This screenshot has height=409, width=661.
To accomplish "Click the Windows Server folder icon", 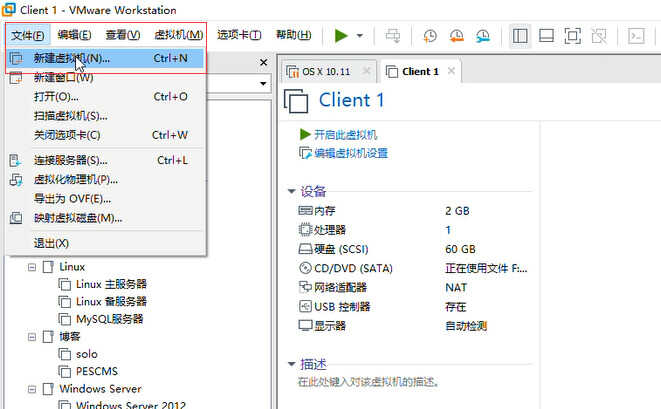I will tap(48, 389).
